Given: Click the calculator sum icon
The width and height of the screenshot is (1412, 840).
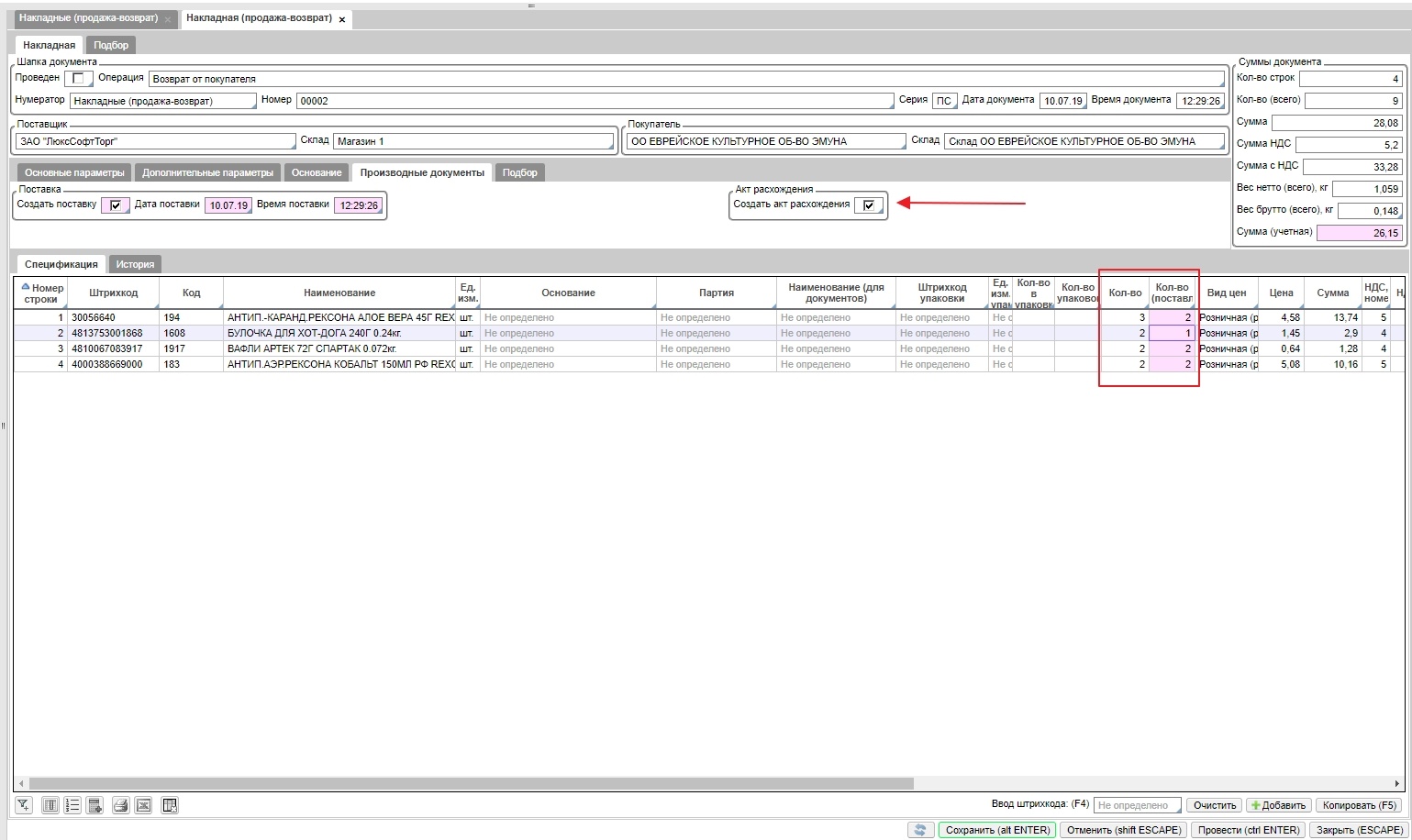Looking at the screenshot, I should 95,805.
